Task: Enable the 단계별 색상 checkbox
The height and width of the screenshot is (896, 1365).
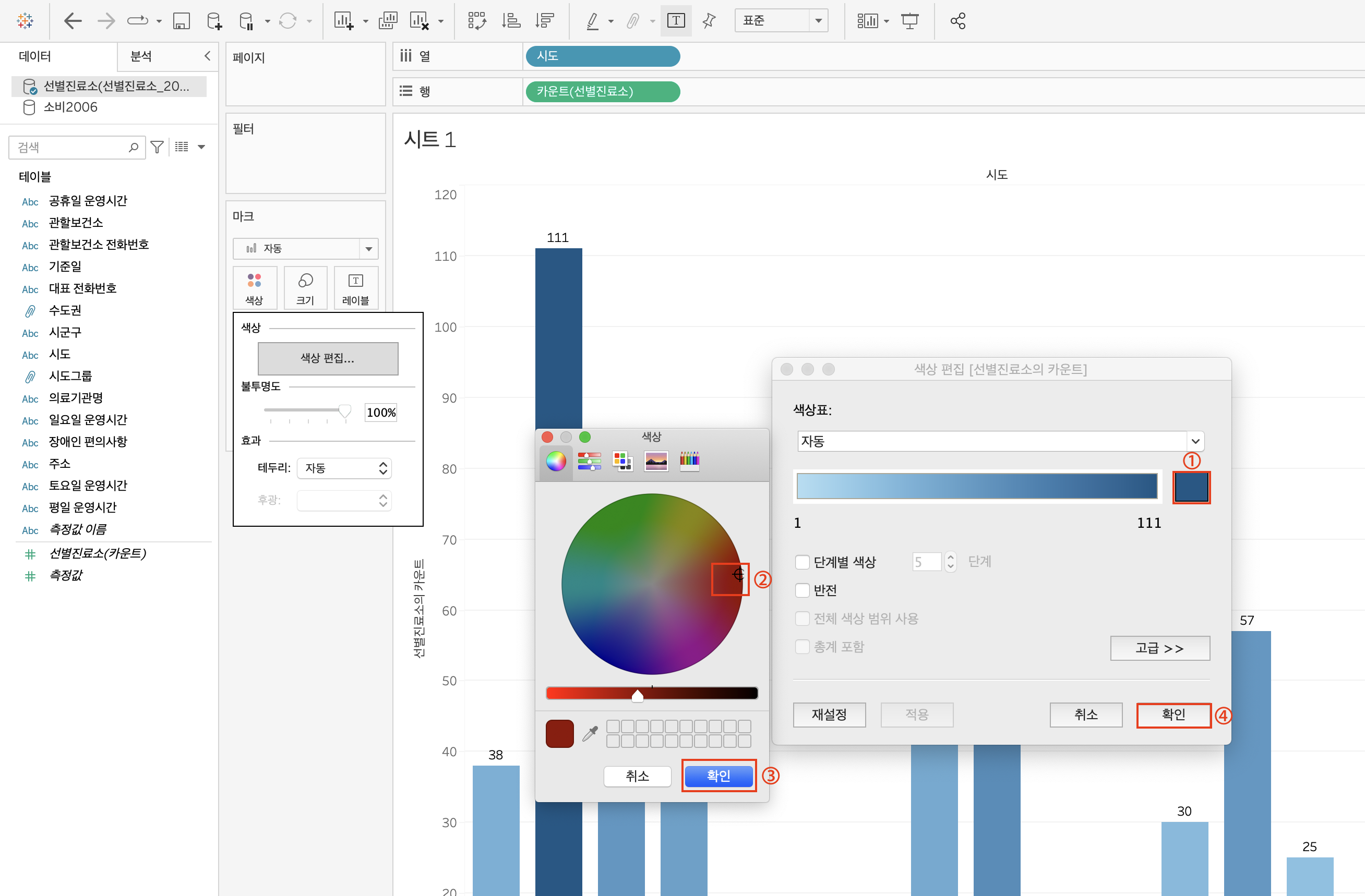Action: (x=803, y=562)
